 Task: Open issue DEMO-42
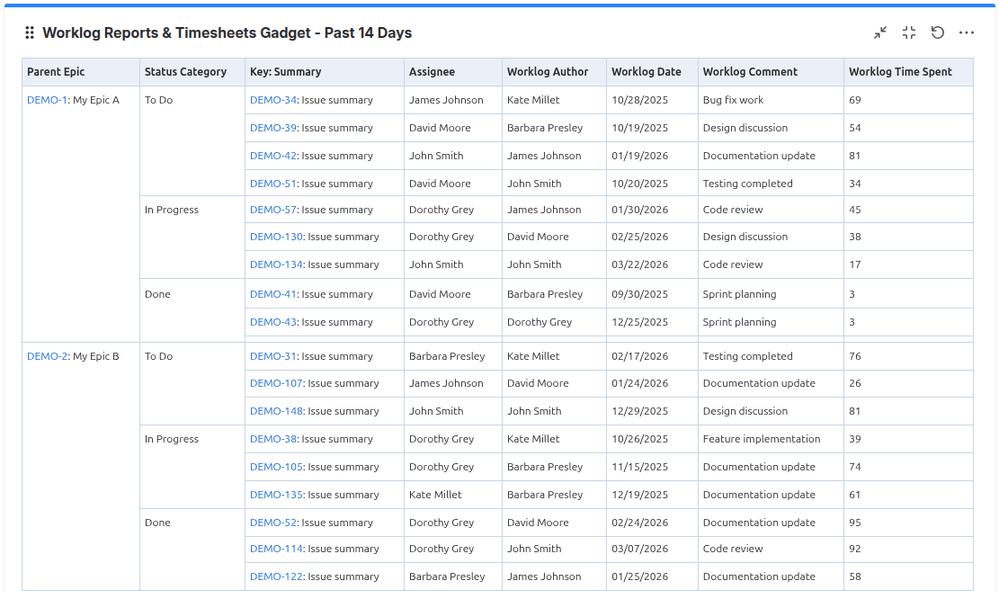point(273,156)
